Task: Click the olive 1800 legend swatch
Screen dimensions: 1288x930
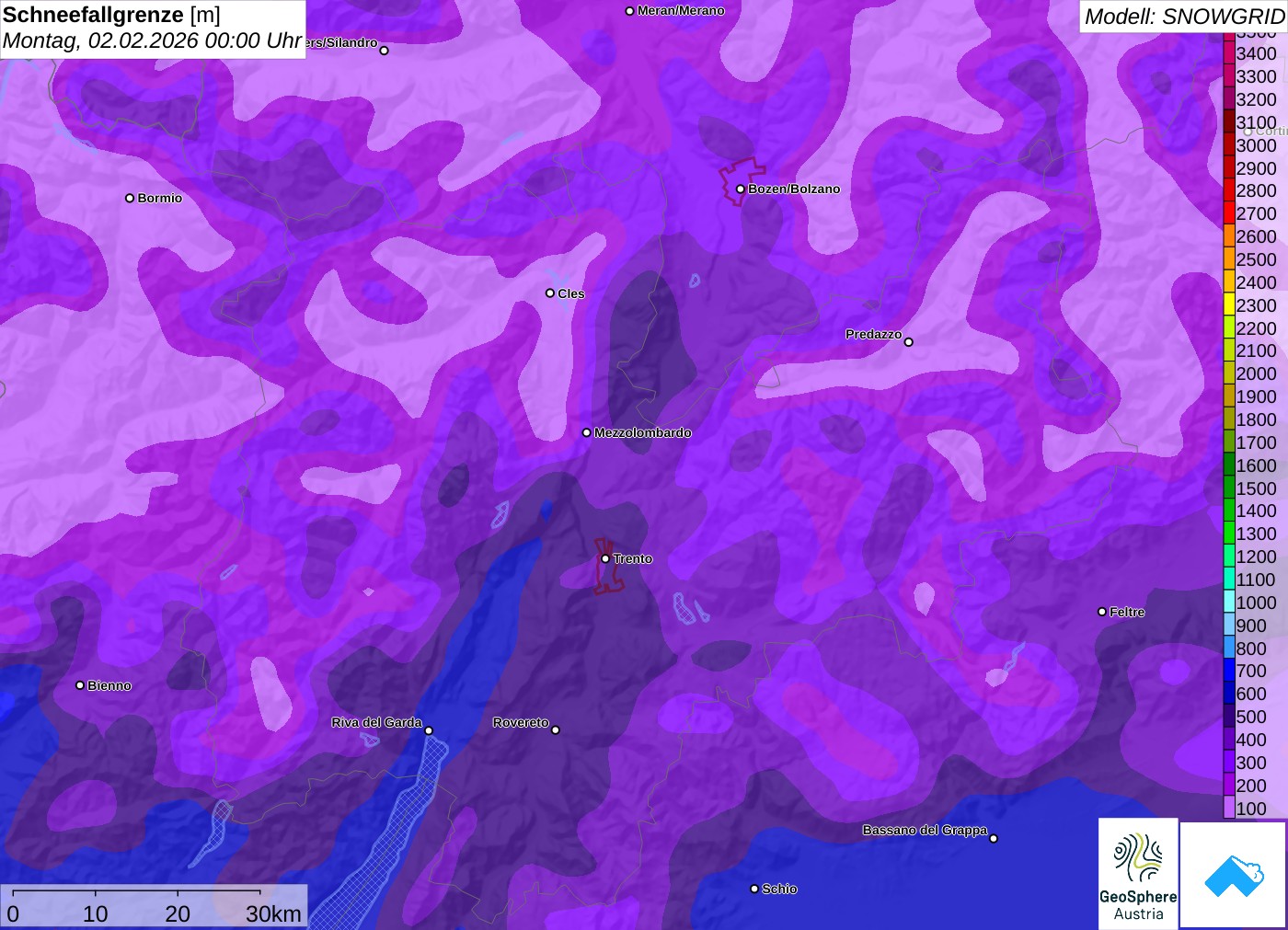Action: tap(1229, 419)
